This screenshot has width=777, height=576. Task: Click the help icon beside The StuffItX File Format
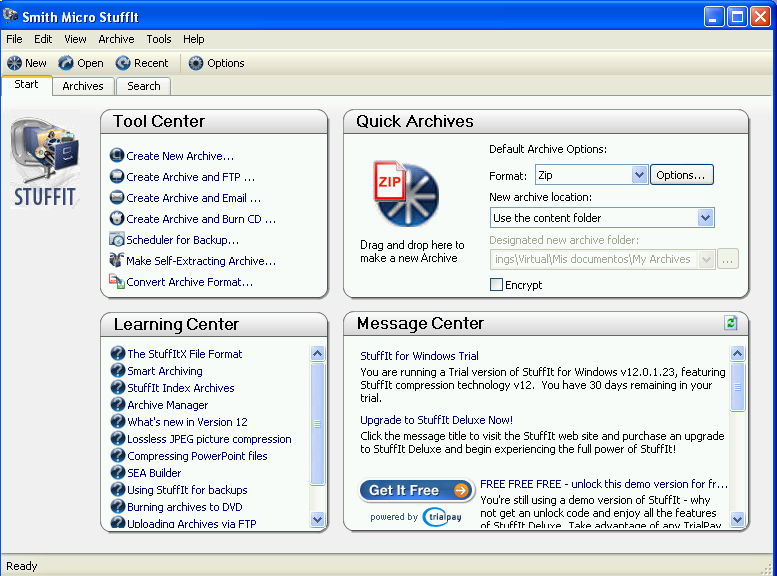[x=118, y=353]
